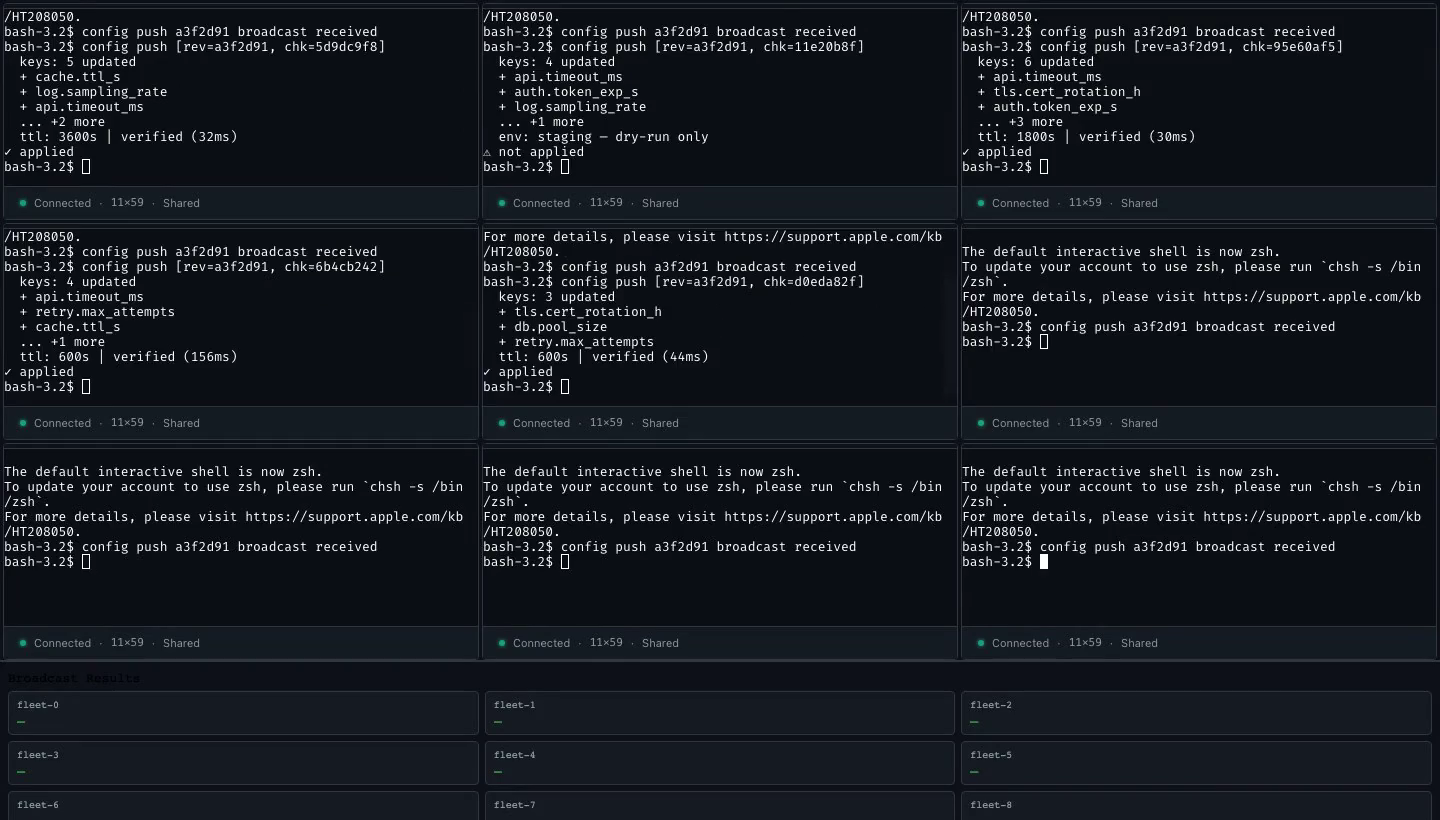The width and height of the screenshot is (1440, 820).
Task: Focus the prompt in the staging dry-run terminal
Action: 526,167
